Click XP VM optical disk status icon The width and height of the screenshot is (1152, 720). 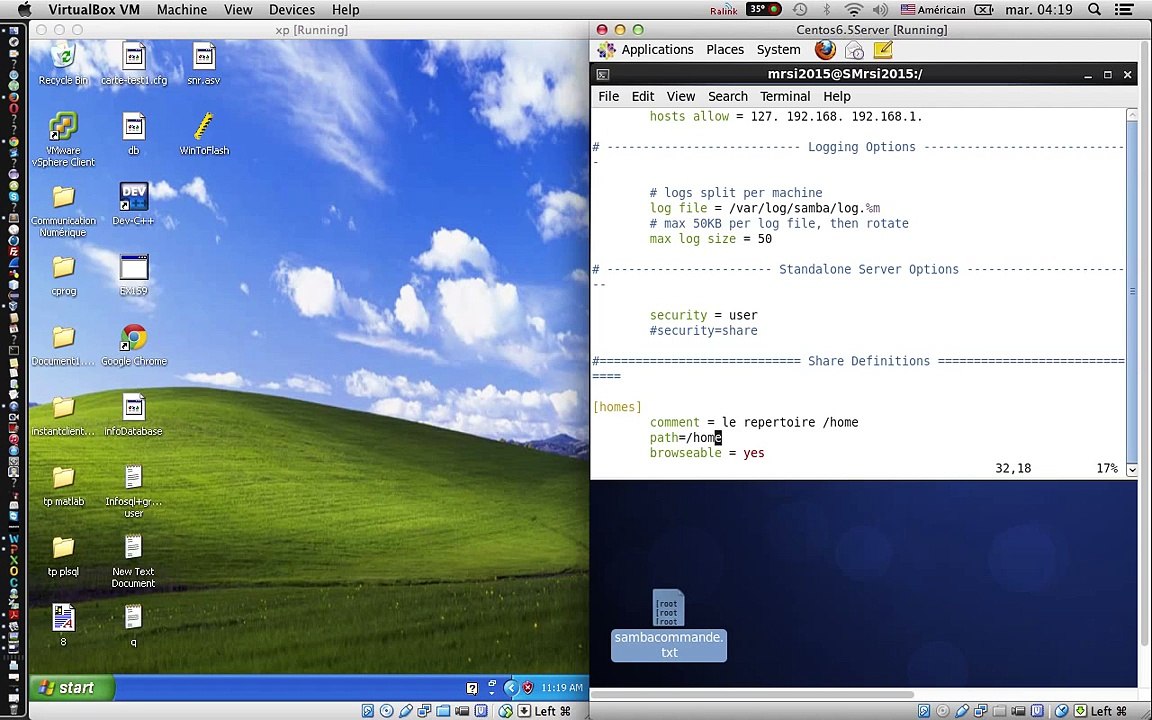coord(386,710)
